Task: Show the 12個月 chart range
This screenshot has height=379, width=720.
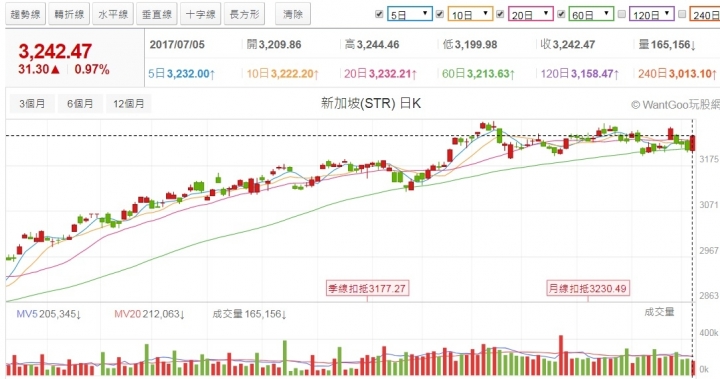Action: click(129, 104)
